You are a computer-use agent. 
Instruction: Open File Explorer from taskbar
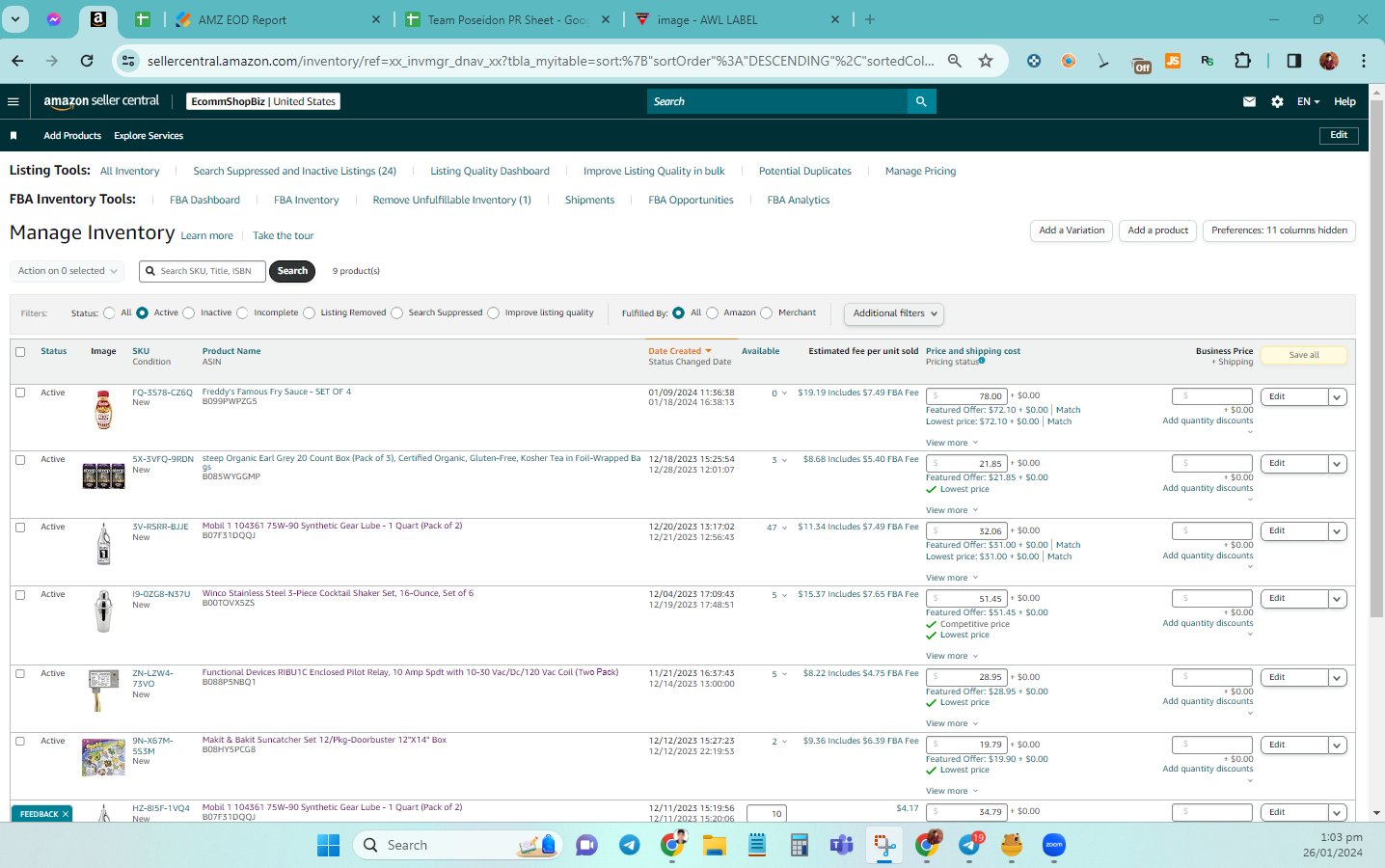pyautogui.click(x=714, y=845)
